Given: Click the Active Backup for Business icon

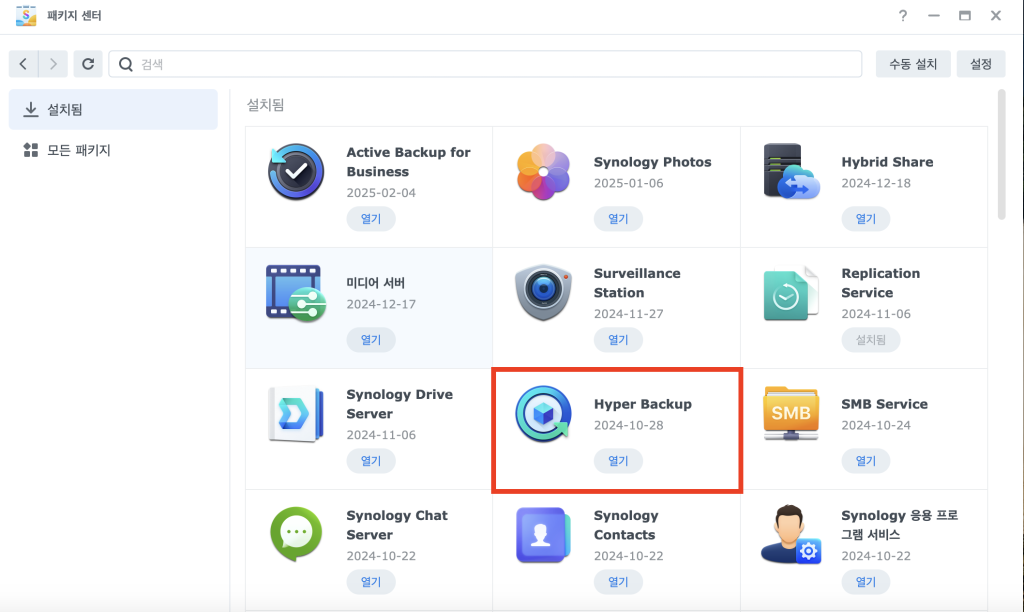Looking at the screenshot, I should point(296,172).
